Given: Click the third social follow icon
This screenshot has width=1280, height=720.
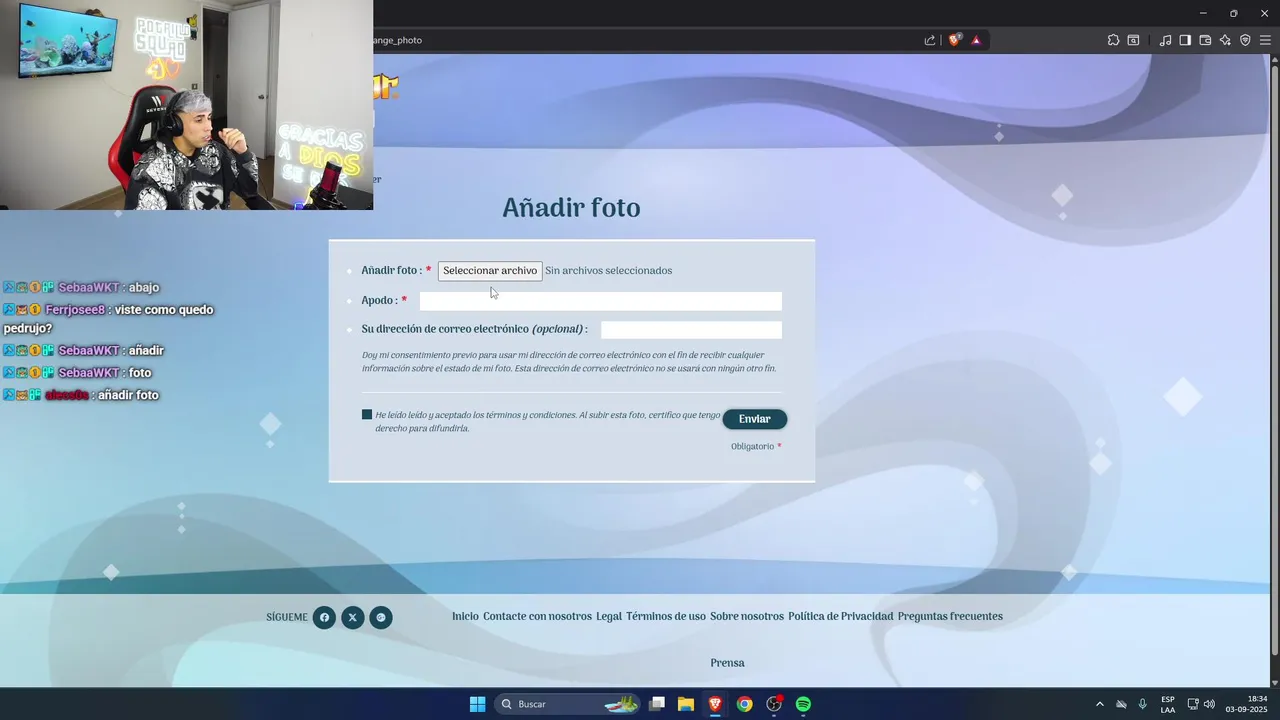Looking at the screenshot, I should coord(381,618).
